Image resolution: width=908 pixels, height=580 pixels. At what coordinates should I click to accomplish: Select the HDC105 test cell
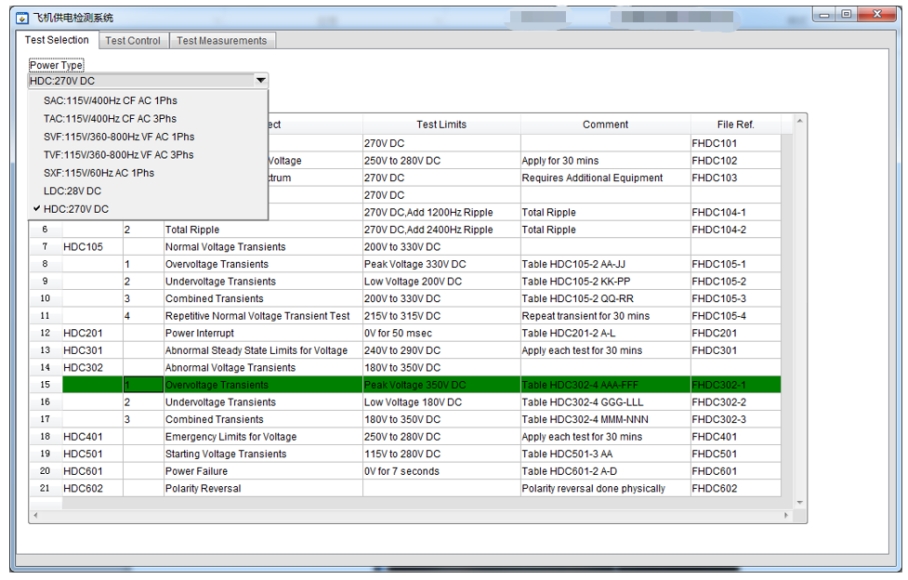pos(93,247)
